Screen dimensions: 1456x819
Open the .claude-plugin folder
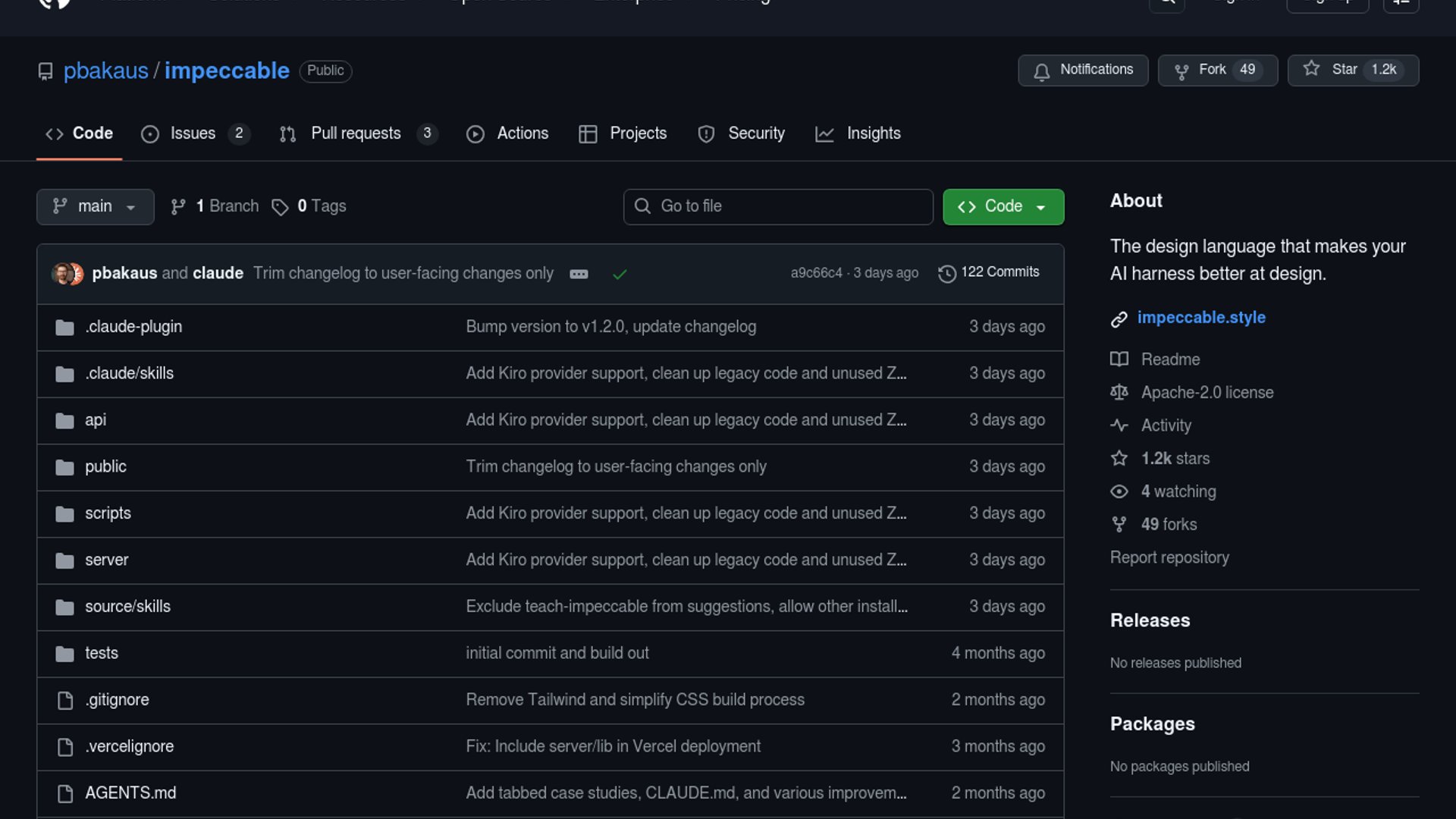(x=133, y=327)
